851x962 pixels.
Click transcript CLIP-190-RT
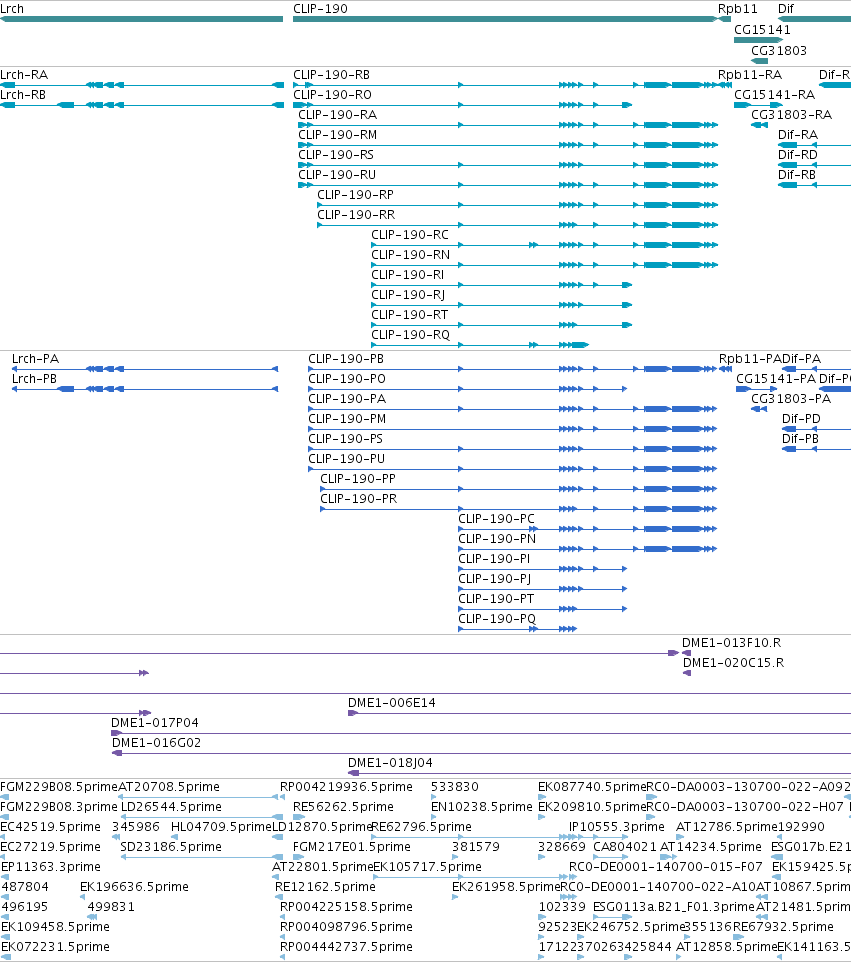409,315
